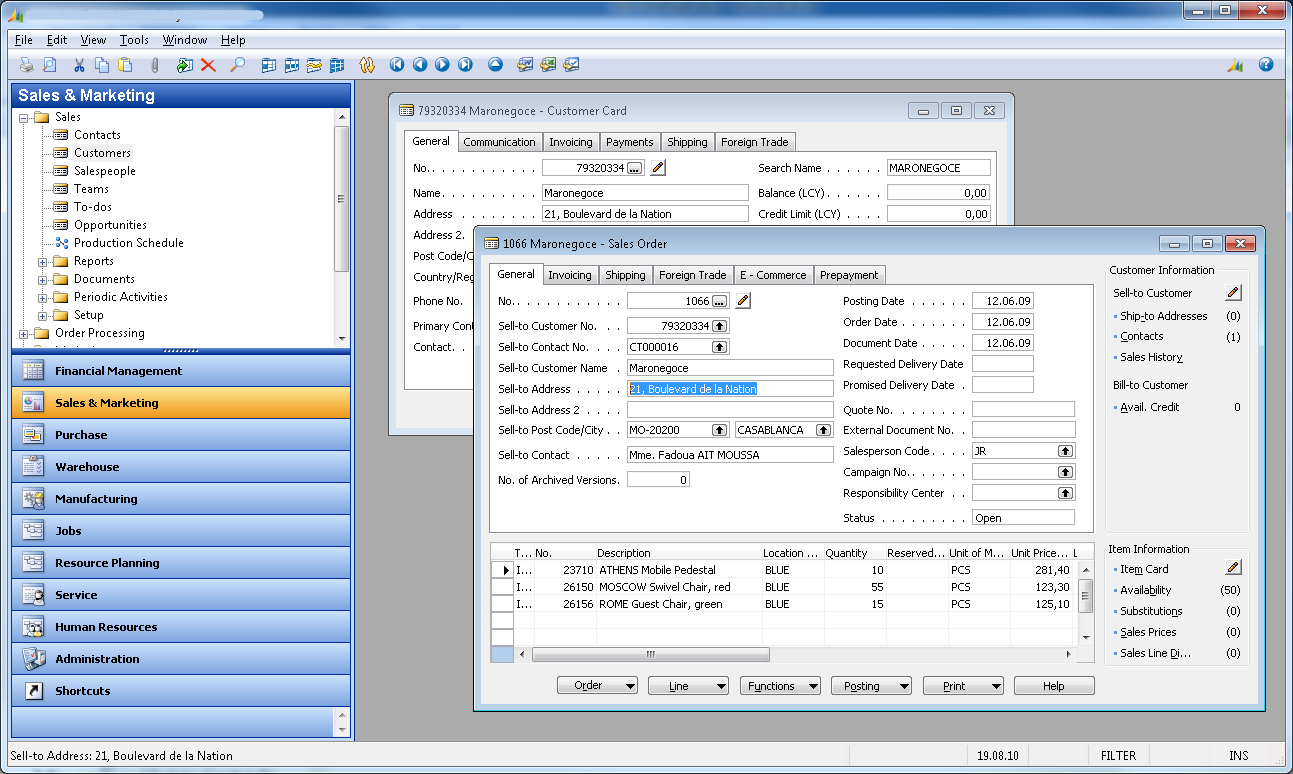Click the Find magnifier icon
1293x774 pixels.
tap(237, 65)
